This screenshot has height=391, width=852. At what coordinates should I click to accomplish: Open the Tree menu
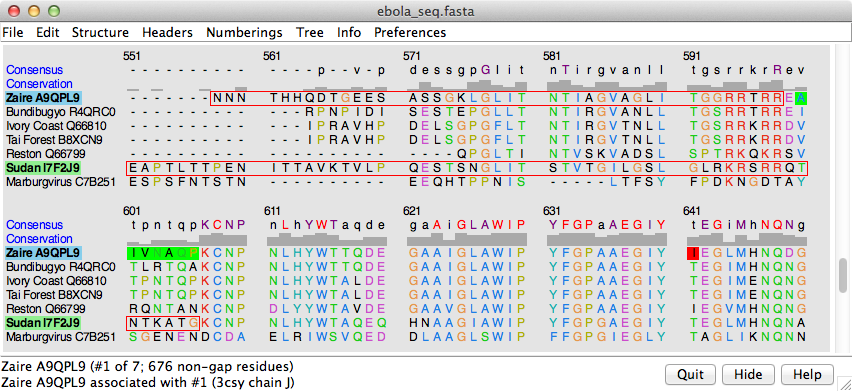[x=310, y=33]
